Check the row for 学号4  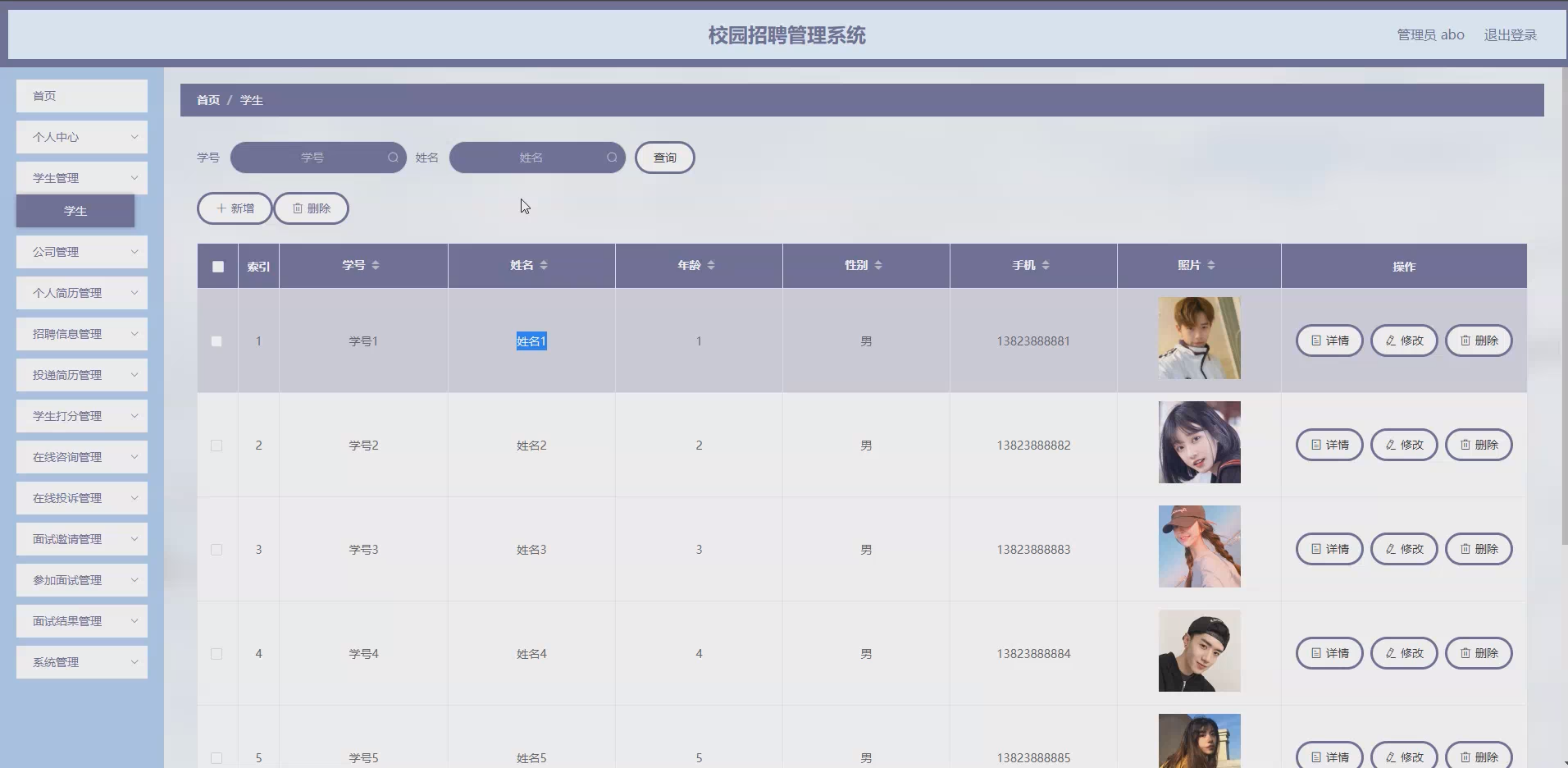217,654
